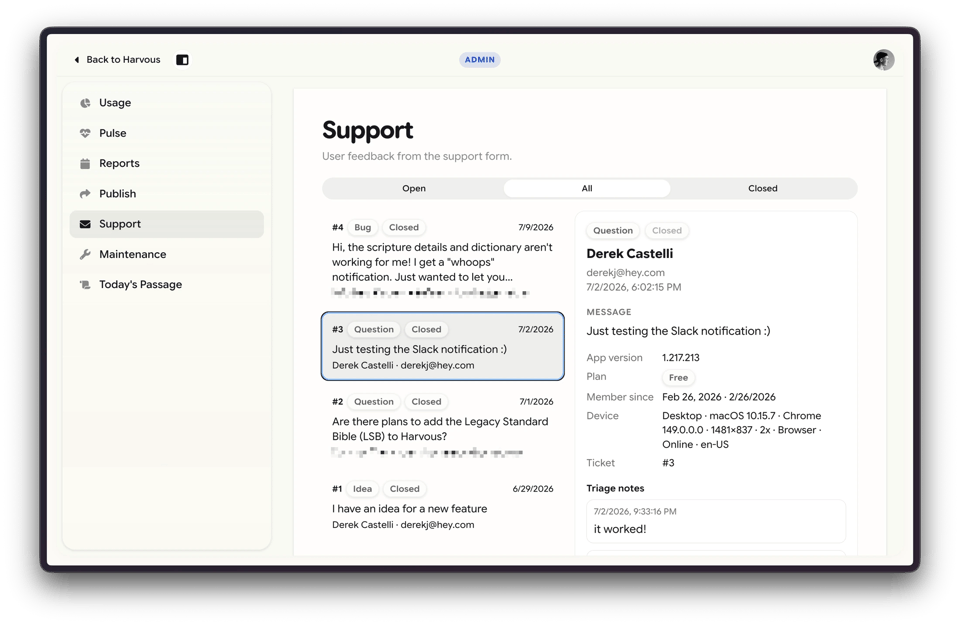Click the Question tag in the detail panel

coord(613,231)
